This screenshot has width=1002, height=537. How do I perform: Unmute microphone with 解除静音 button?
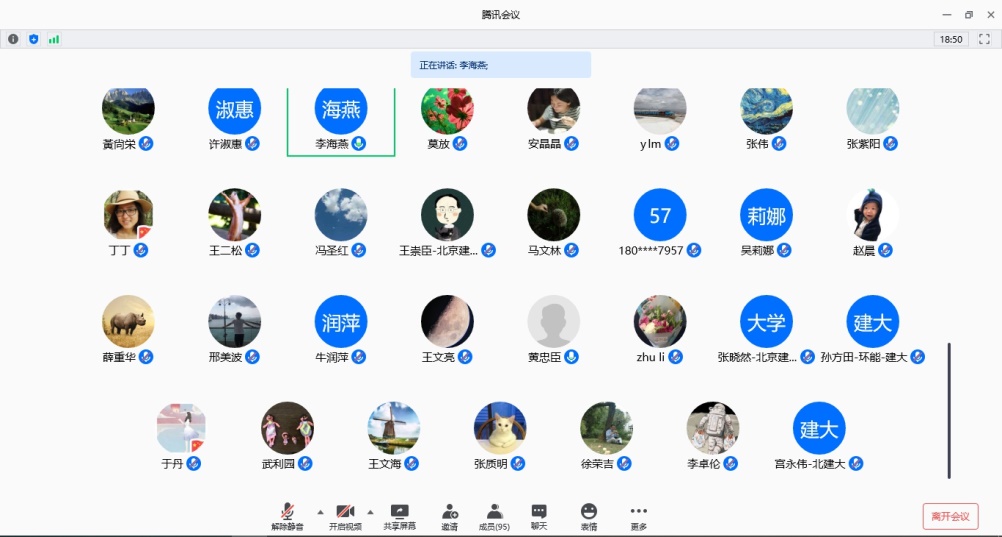[x=287, y=511]
